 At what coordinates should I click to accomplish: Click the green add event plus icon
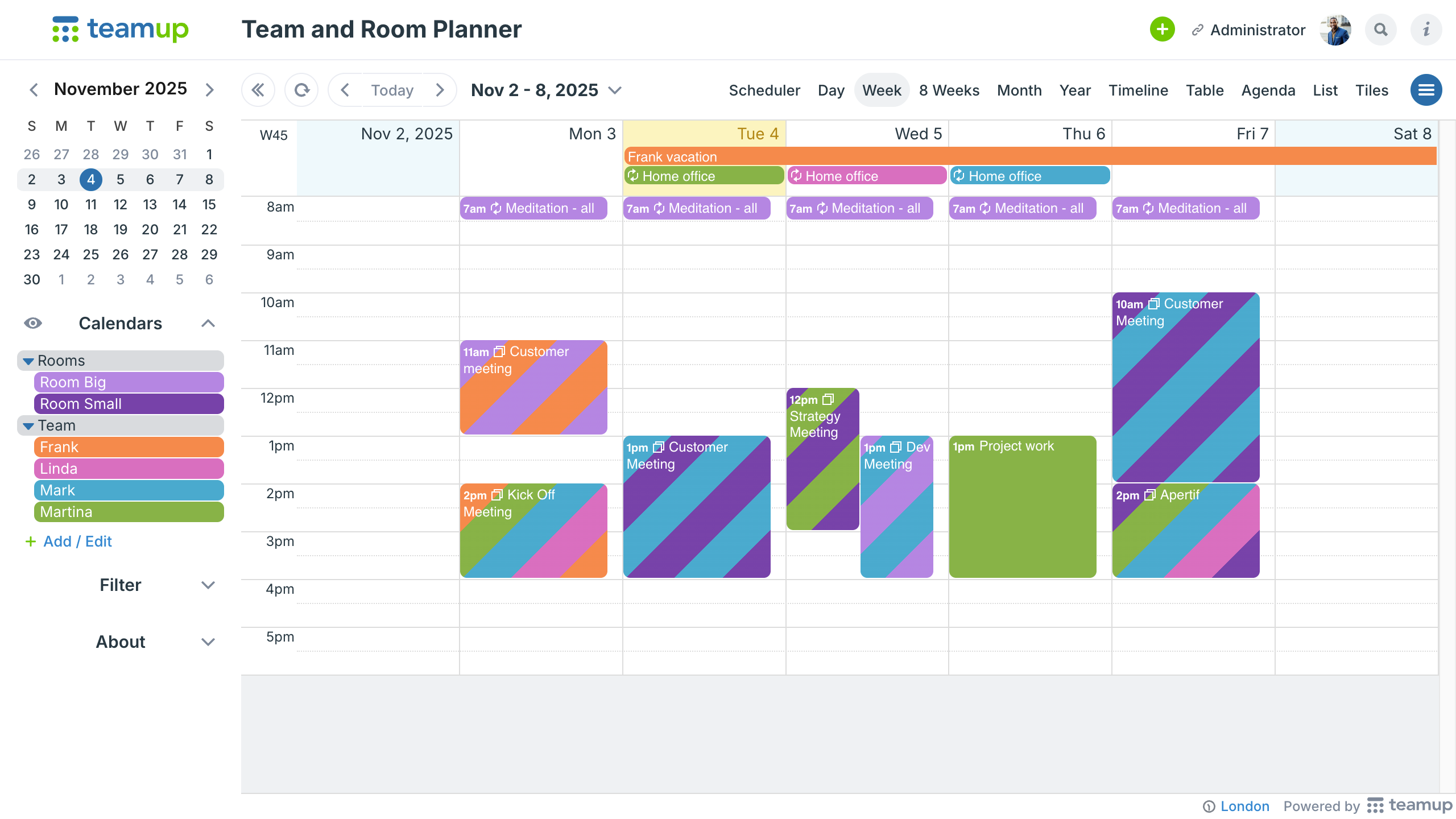coord(1162,30)
